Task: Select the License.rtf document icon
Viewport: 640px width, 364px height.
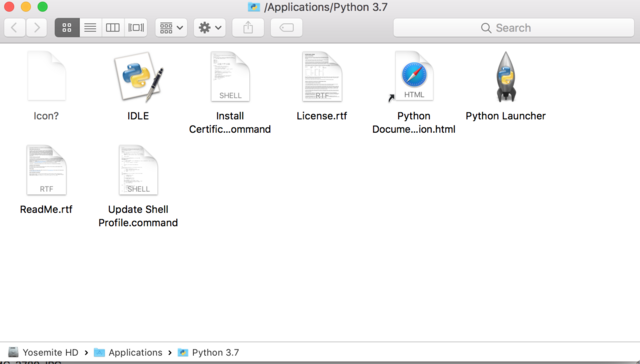Action: [x=322, y=76]
